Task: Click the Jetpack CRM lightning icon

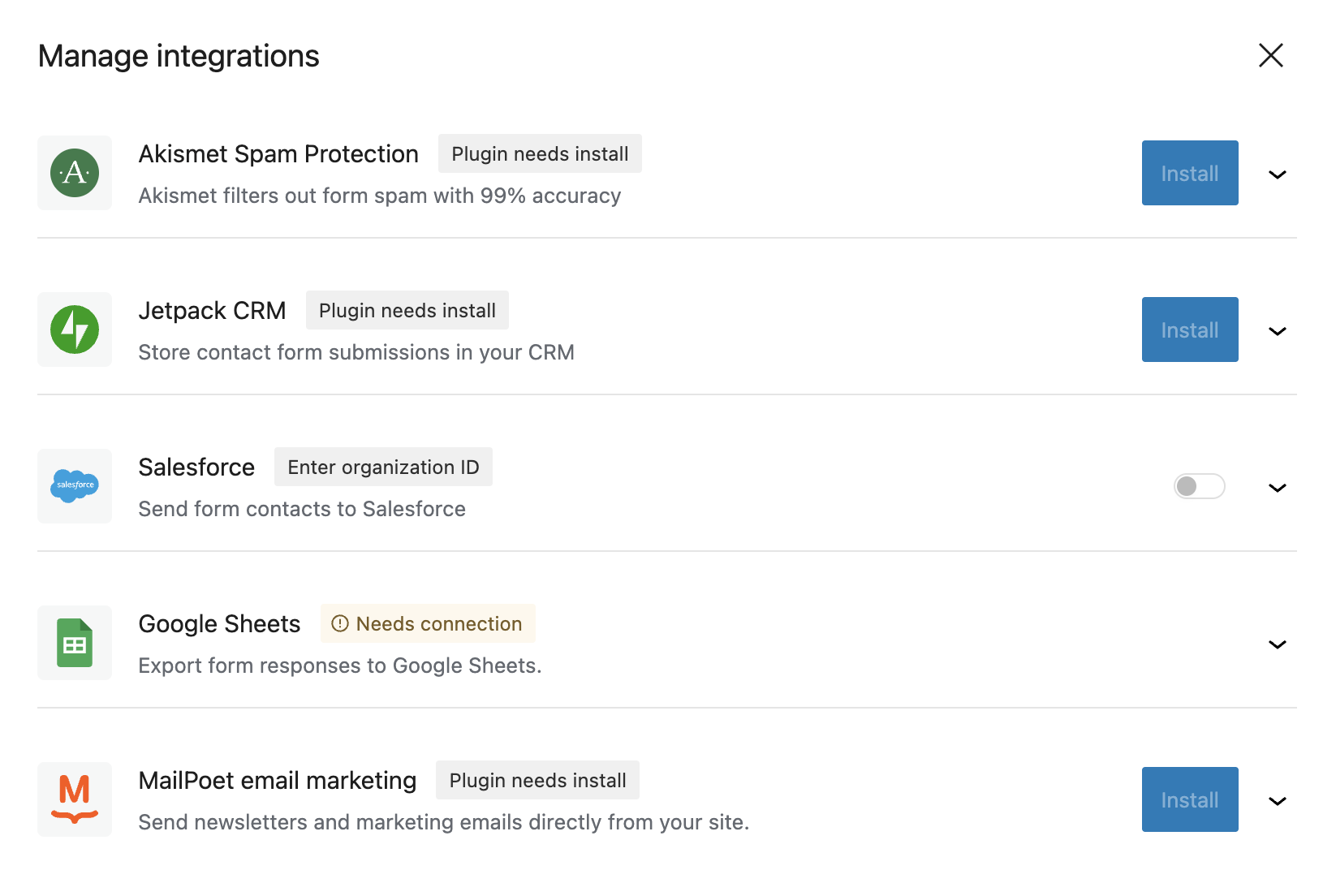Action: click(75, 330)
